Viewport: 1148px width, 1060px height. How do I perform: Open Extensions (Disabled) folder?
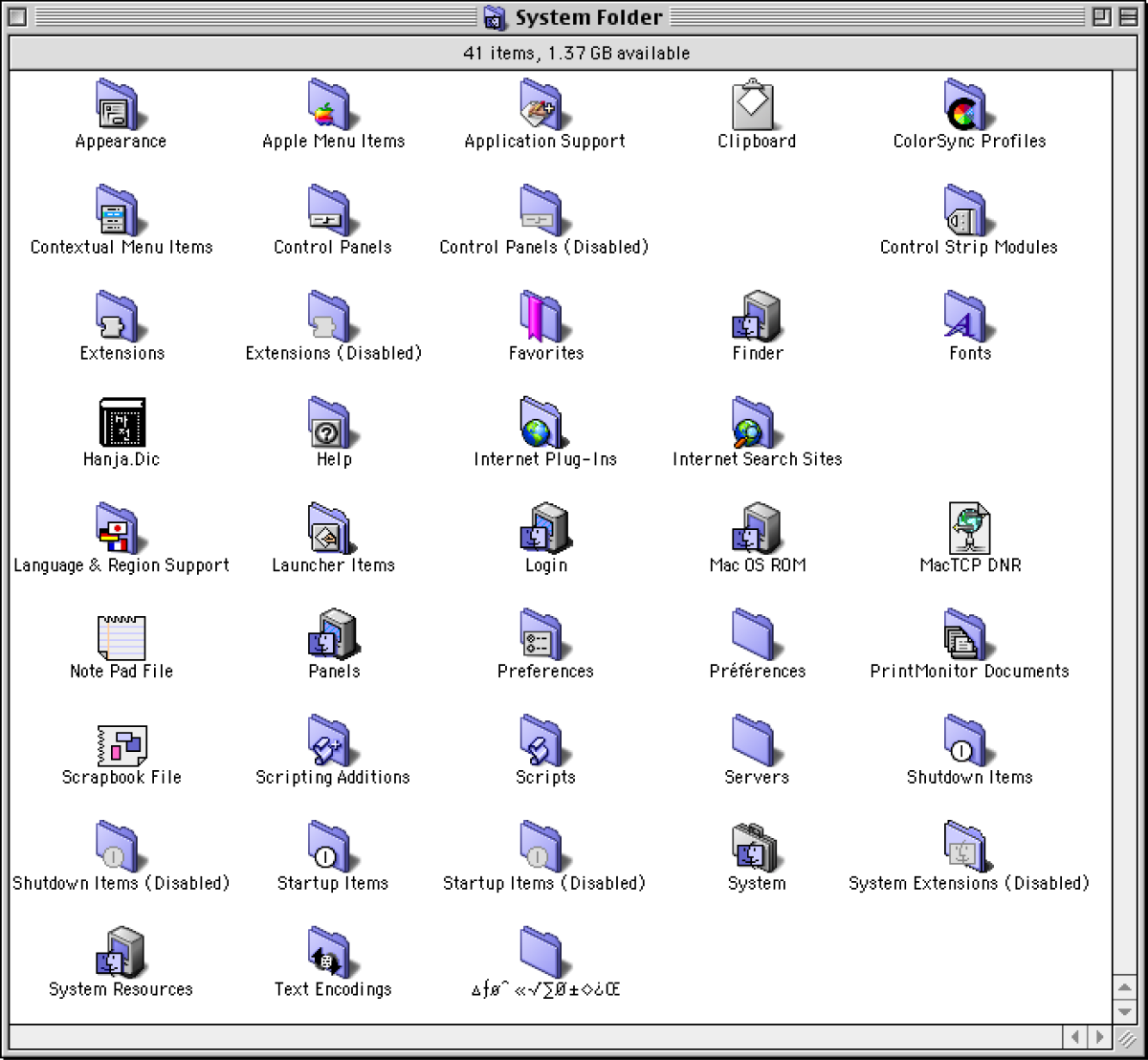coord(332,318)
